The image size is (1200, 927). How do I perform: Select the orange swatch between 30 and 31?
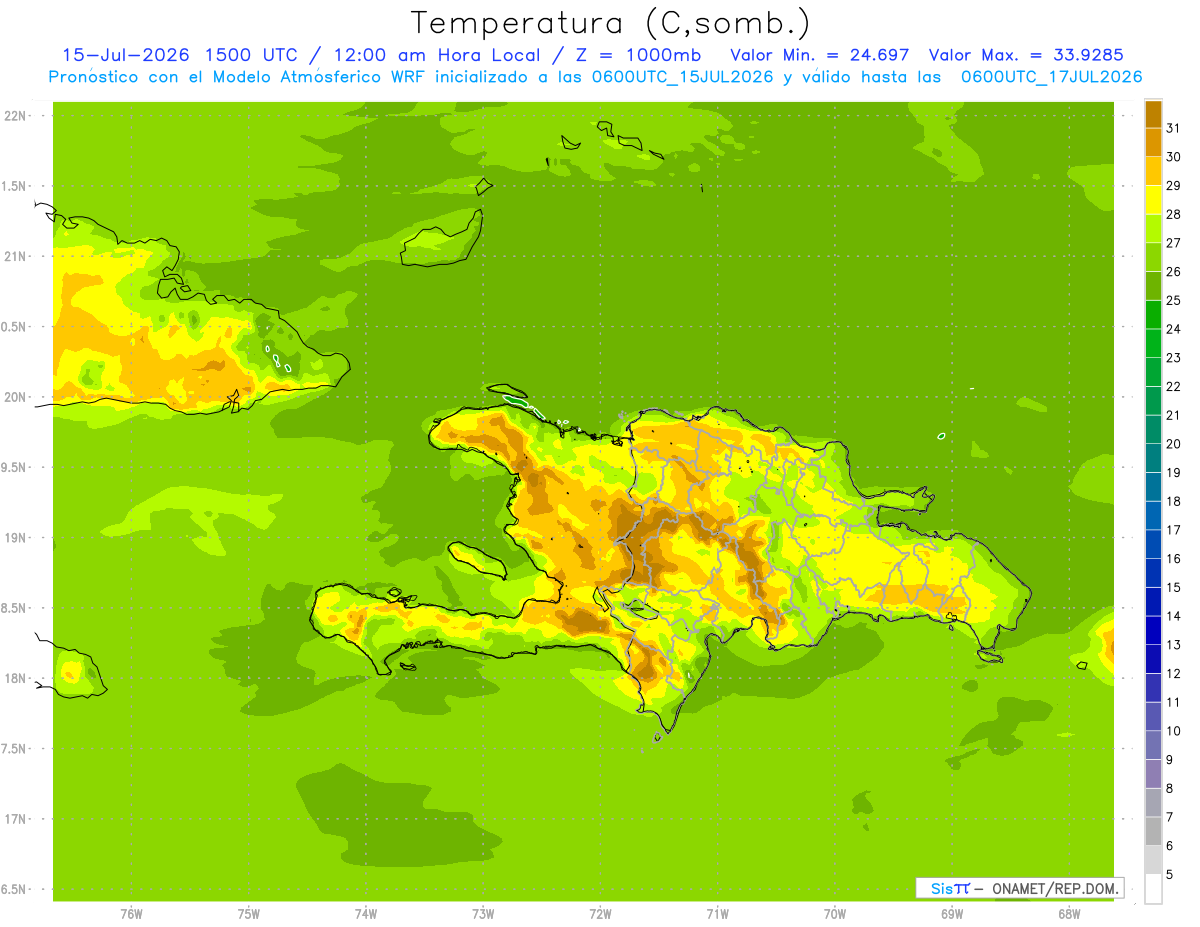[1153, 142]
